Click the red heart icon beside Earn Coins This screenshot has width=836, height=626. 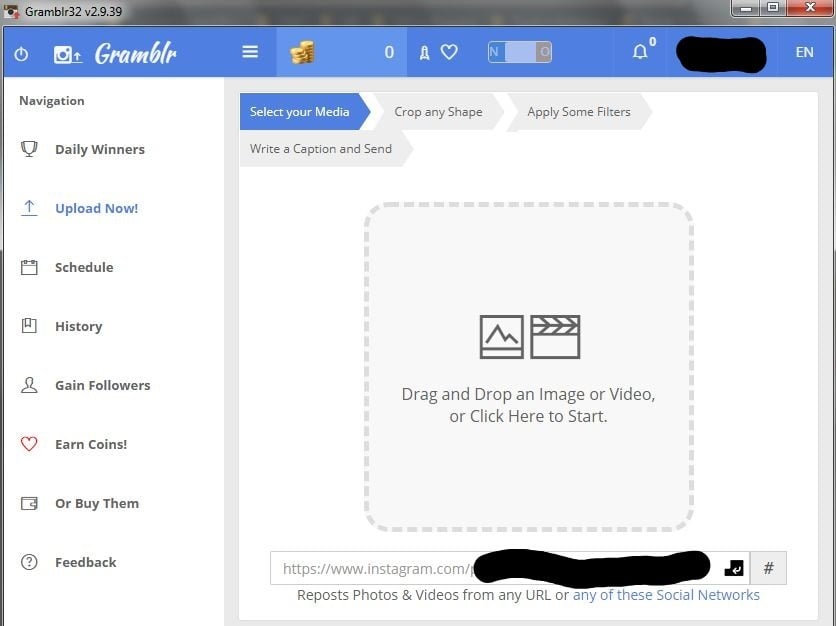[29, 444]
